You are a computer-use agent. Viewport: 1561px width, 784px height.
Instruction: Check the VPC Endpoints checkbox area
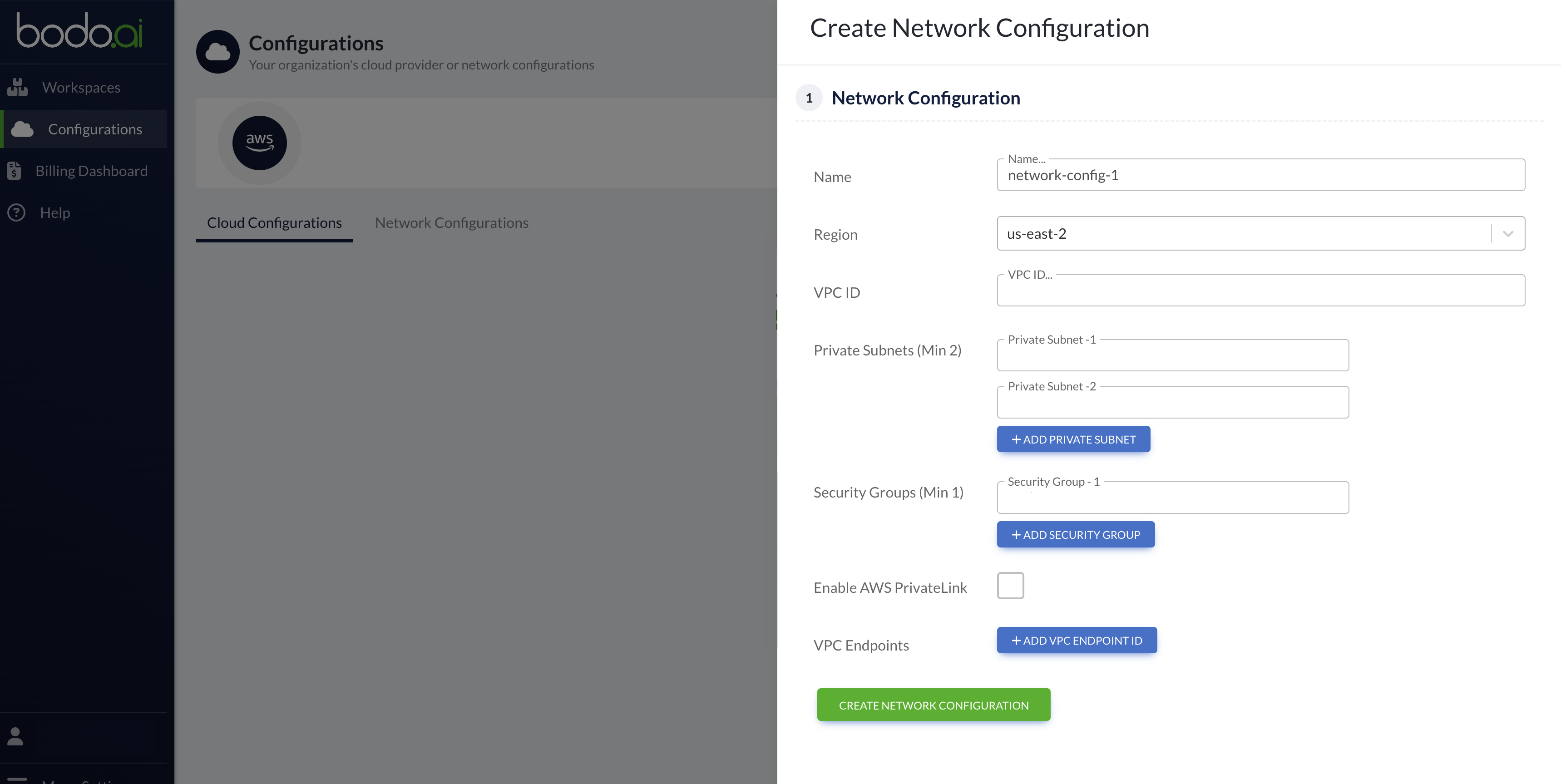click(x=1012, y=586)
